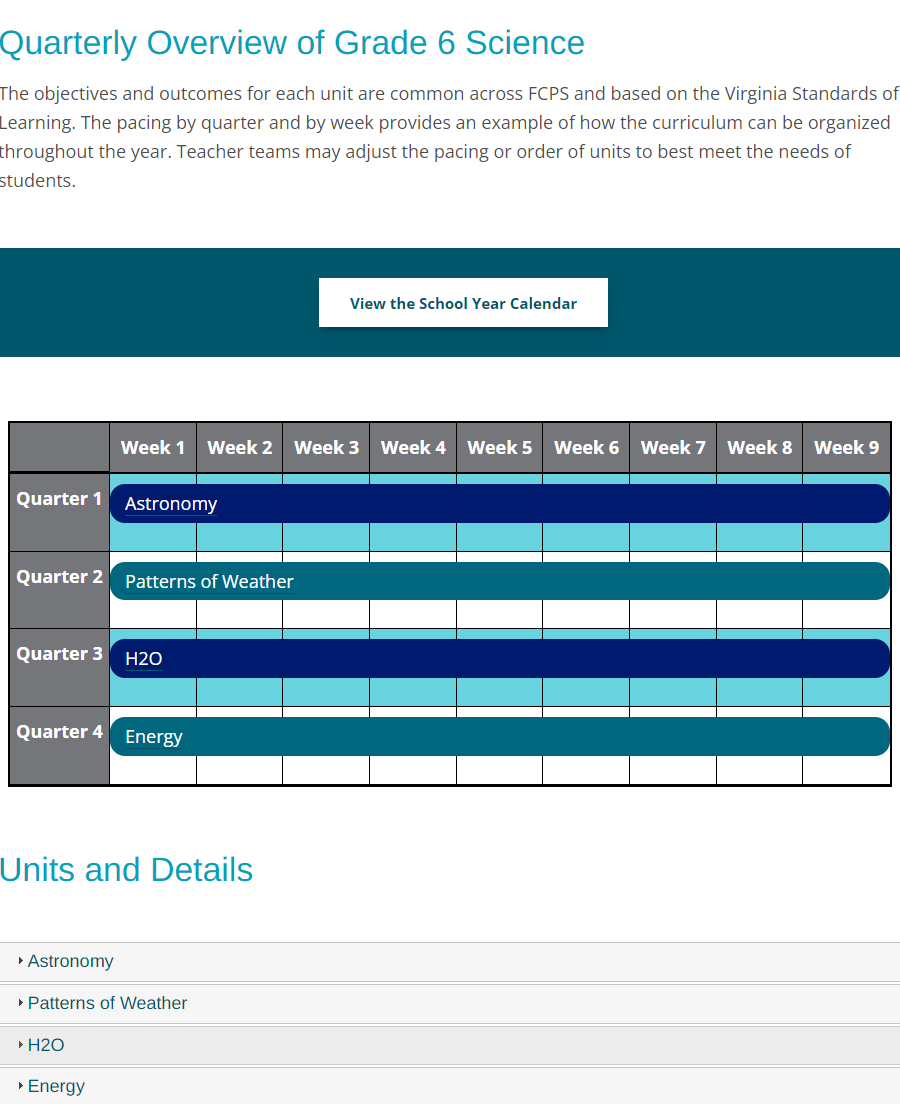Expand the H2O details accordion
900x1104 pixels.
pos(450,1045)
